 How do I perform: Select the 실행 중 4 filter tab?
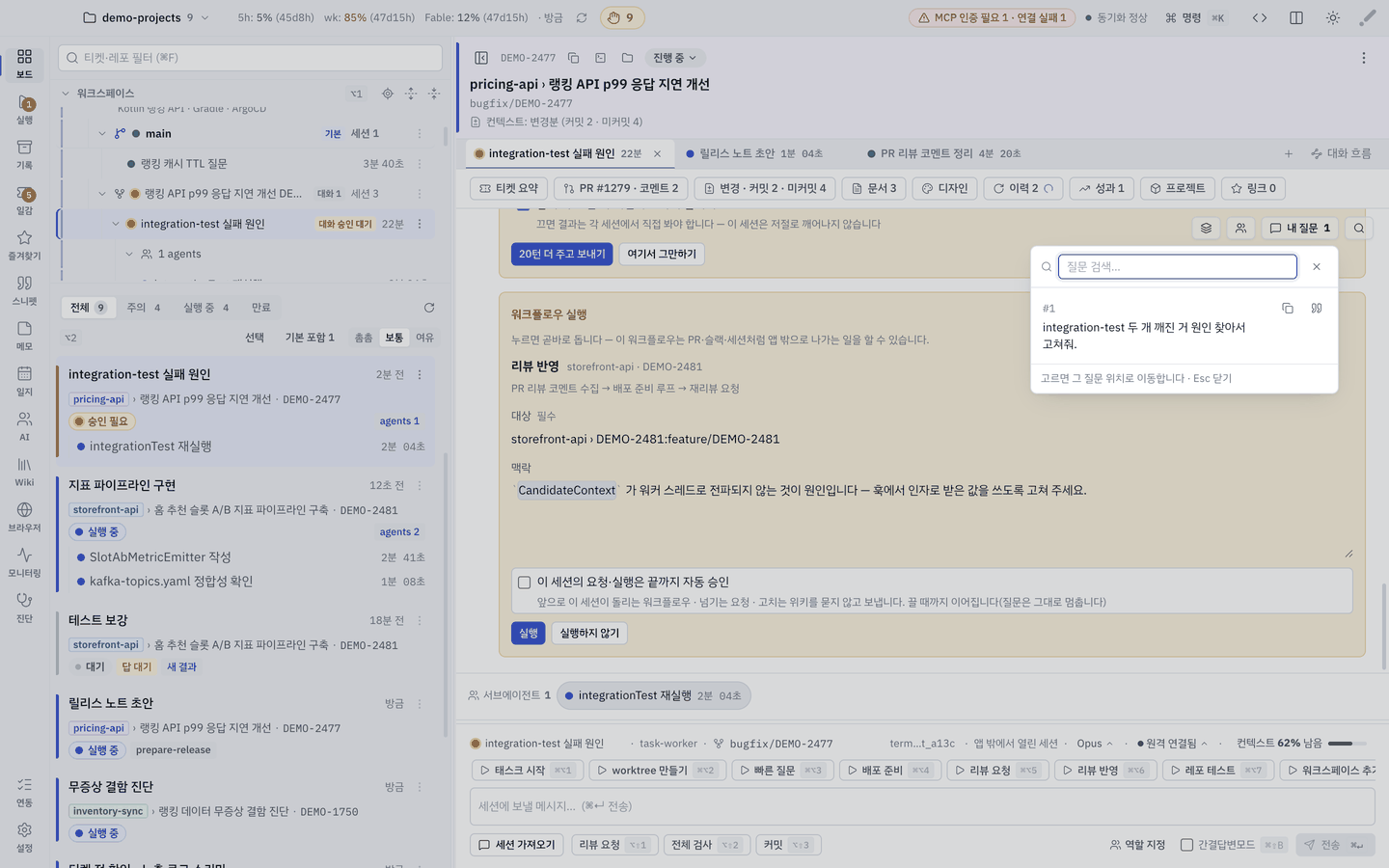click(206, 308)
